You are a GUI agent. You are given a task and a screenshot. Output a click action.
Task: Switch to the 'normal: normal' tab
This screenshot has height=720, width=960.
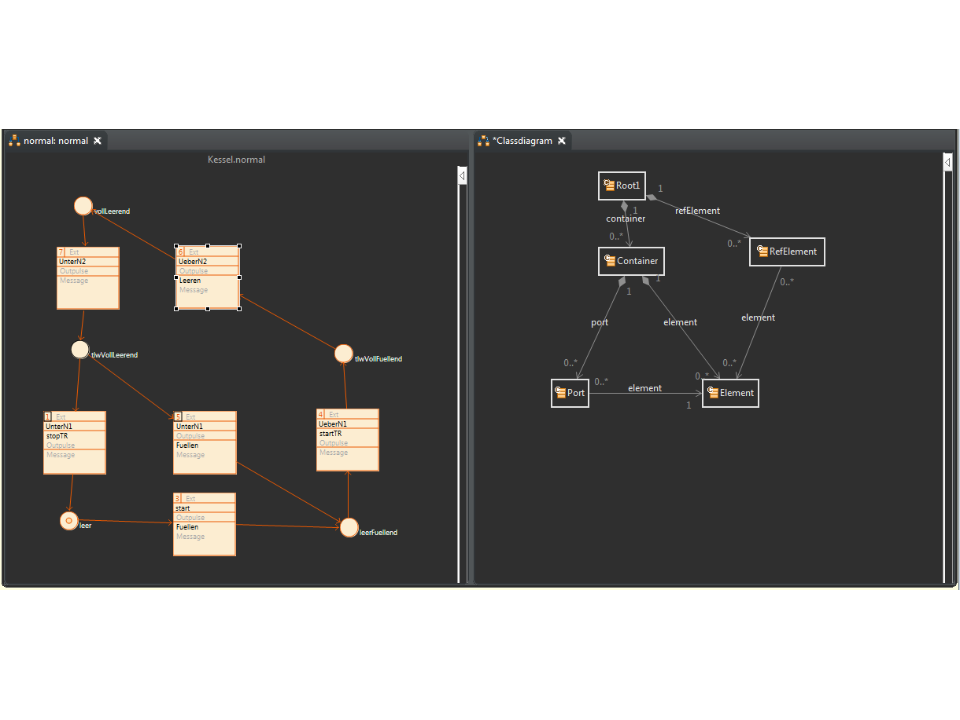click(x=55, y=141)
